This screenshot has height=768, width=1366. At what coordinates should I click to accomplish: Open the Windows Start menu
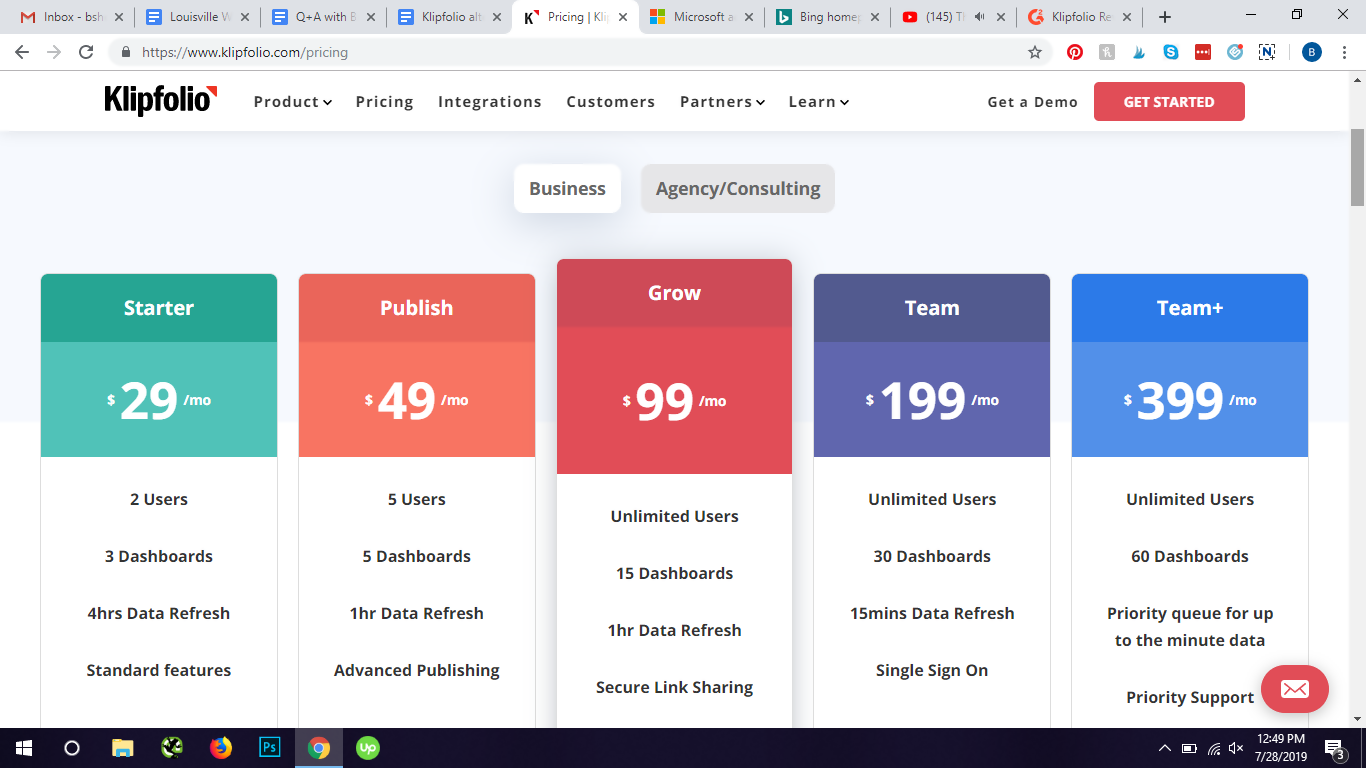tap(24, 747)
